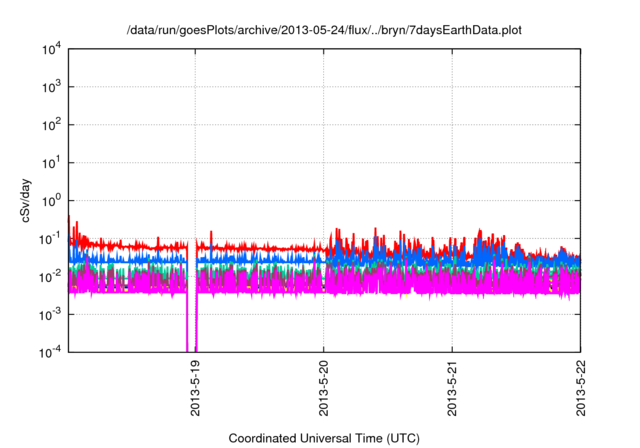The height and width of the screenshot is (448, 640).
Task: Select the 10^0 y-axis tick label
Action: [x=51, y=201]
